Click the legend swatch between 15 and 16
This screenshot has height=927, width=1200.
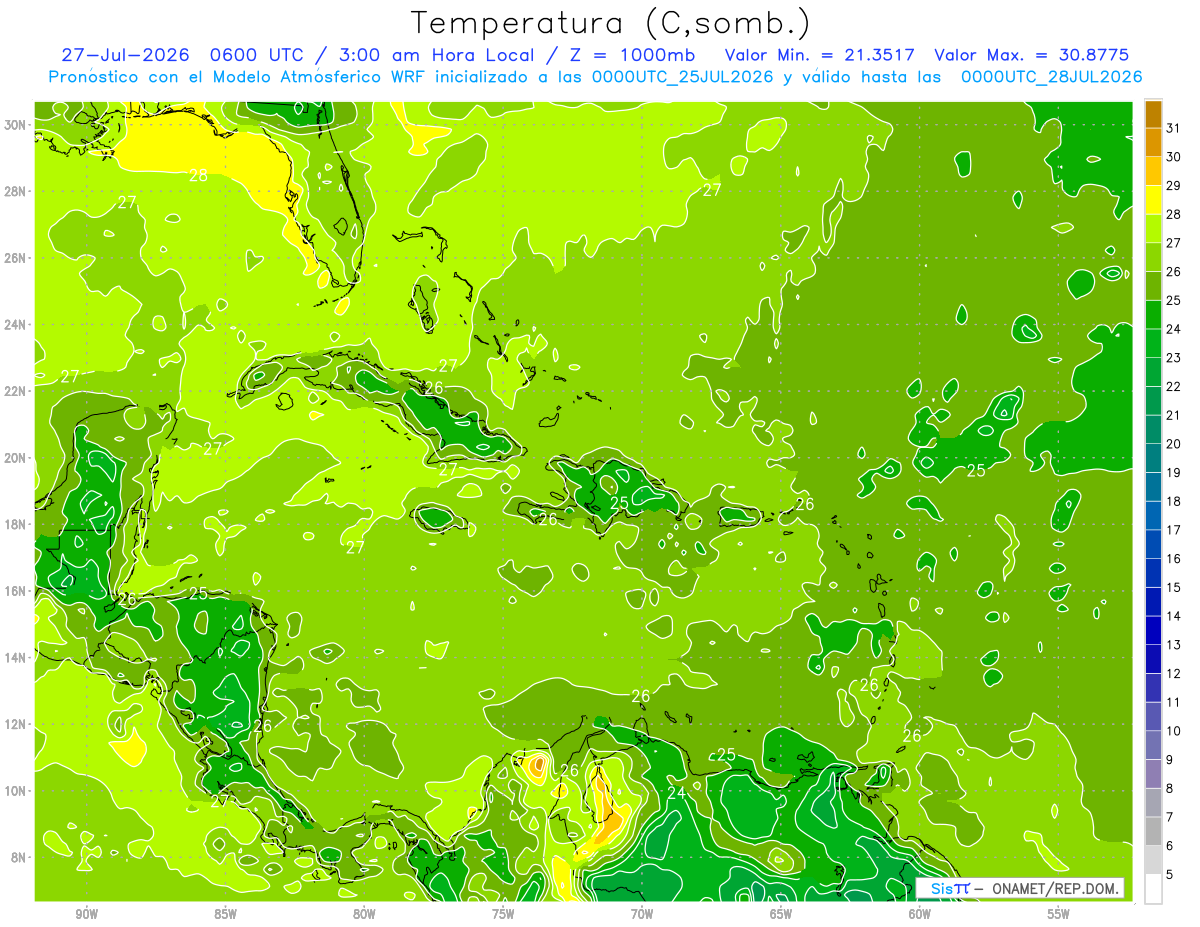[1153, 573]
